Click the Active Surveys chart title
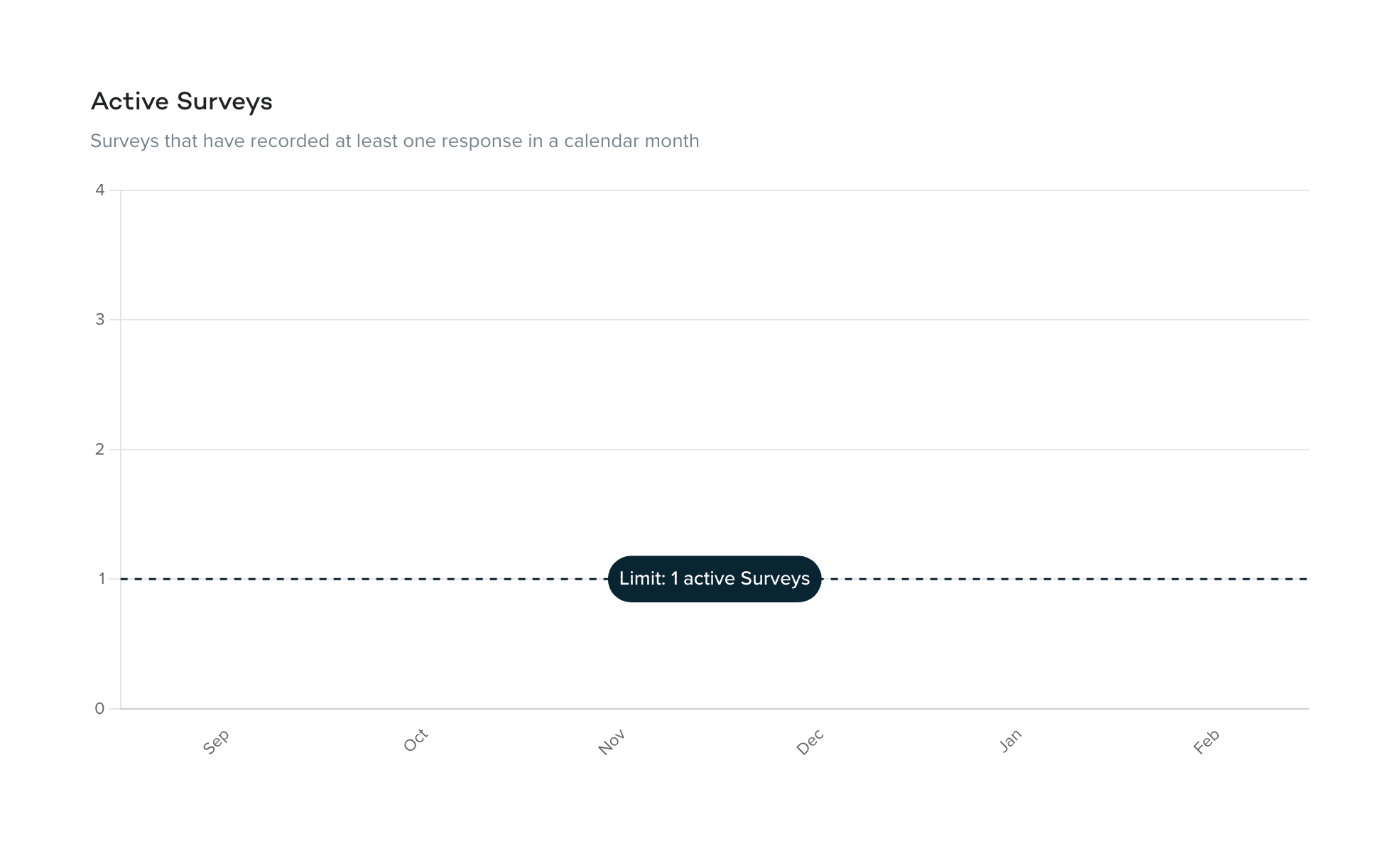The image size is (1400, 846). pos(182,102)
